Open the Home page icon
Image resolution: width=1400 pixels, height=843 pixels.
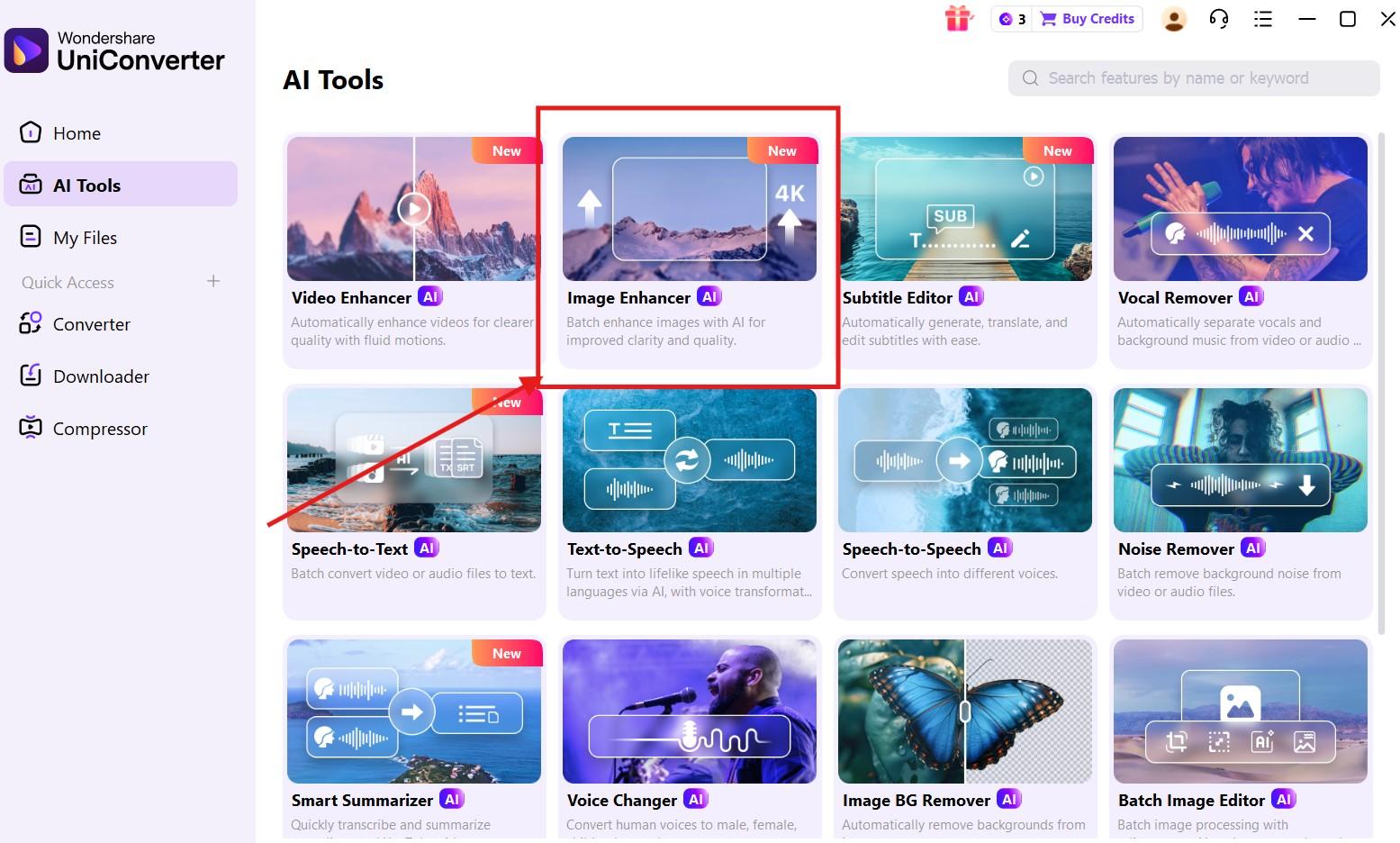pyautogui.click(x=31, y=132)
